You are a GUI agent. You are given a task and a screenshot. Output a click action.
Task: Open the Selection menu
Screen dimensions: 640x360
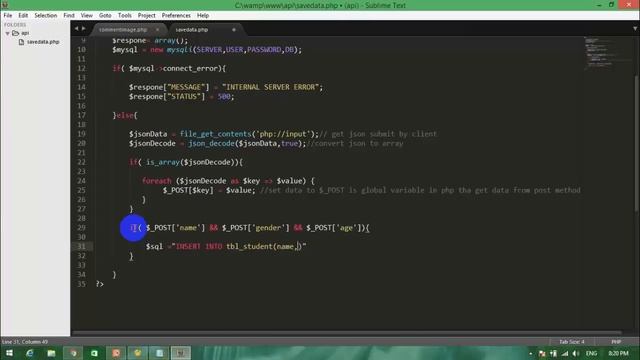tap(45, 16)
